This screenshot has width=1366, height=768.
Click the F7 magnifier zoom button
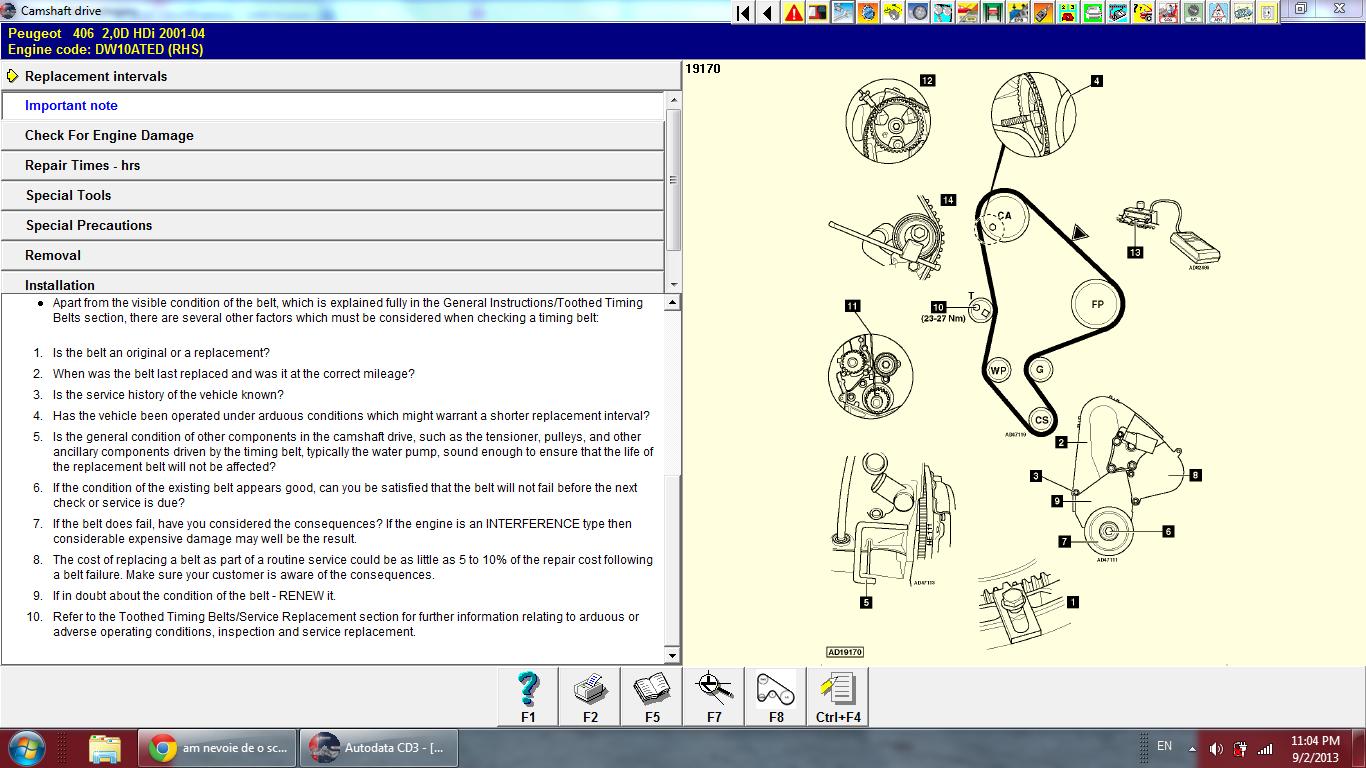[x=714, y=696]
